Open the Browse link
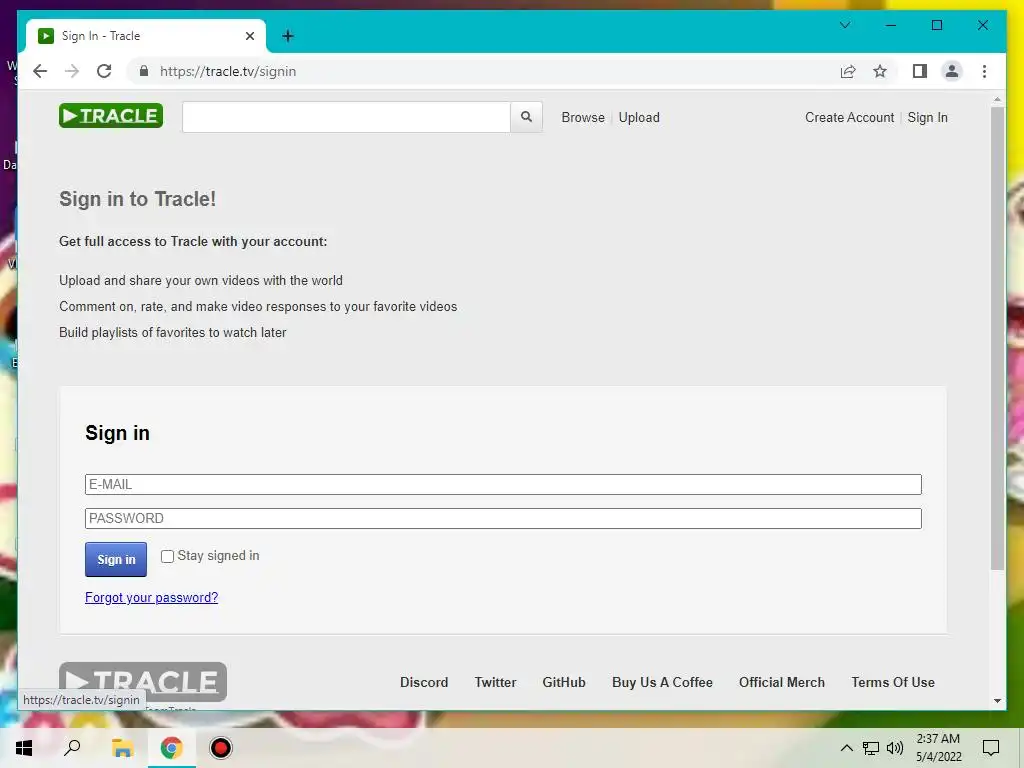 [583, 118]
